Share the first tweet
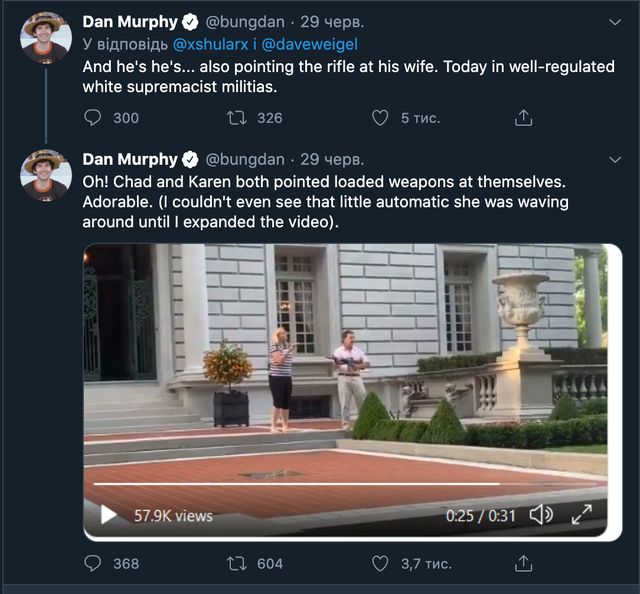Image resolution: width=640 pixels, height=594 pixels. click(523, 118)
